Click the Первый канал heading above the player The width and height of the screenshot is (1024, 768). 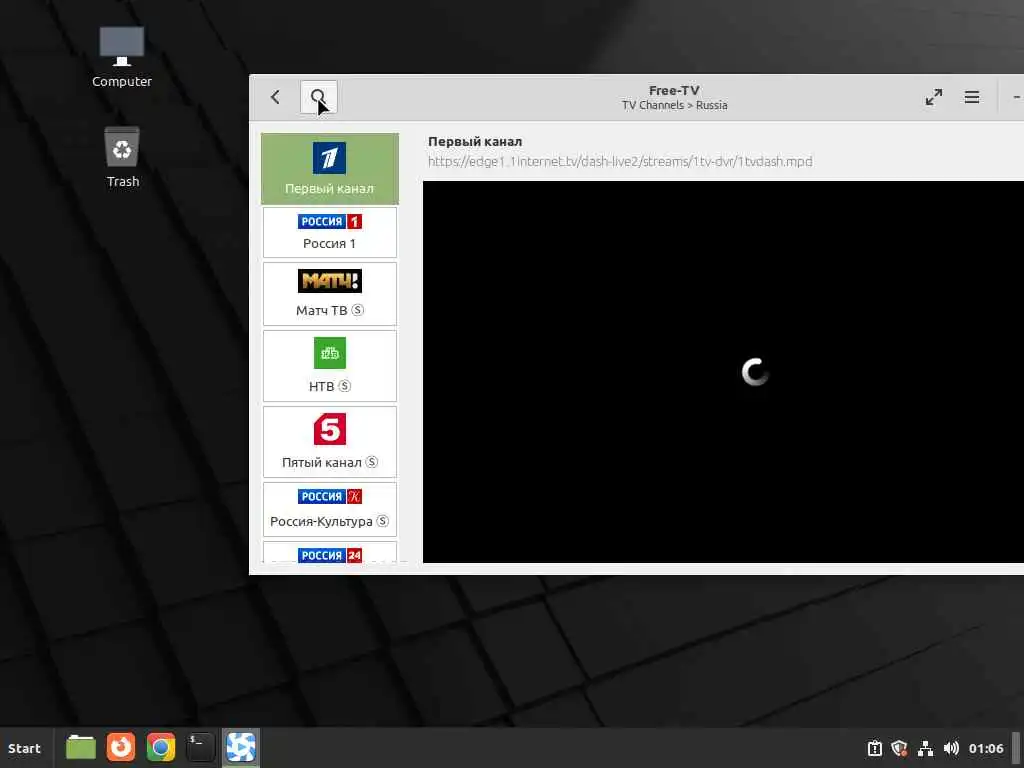[475, 142]
